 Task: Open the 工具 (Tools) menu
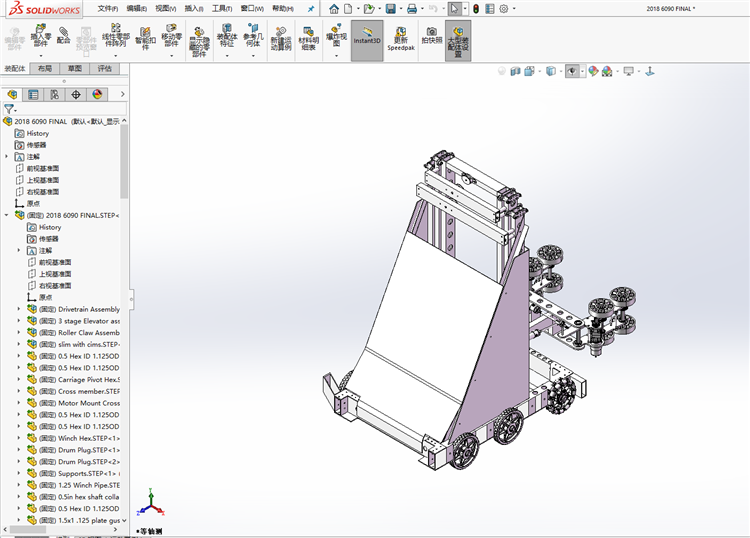222,9
